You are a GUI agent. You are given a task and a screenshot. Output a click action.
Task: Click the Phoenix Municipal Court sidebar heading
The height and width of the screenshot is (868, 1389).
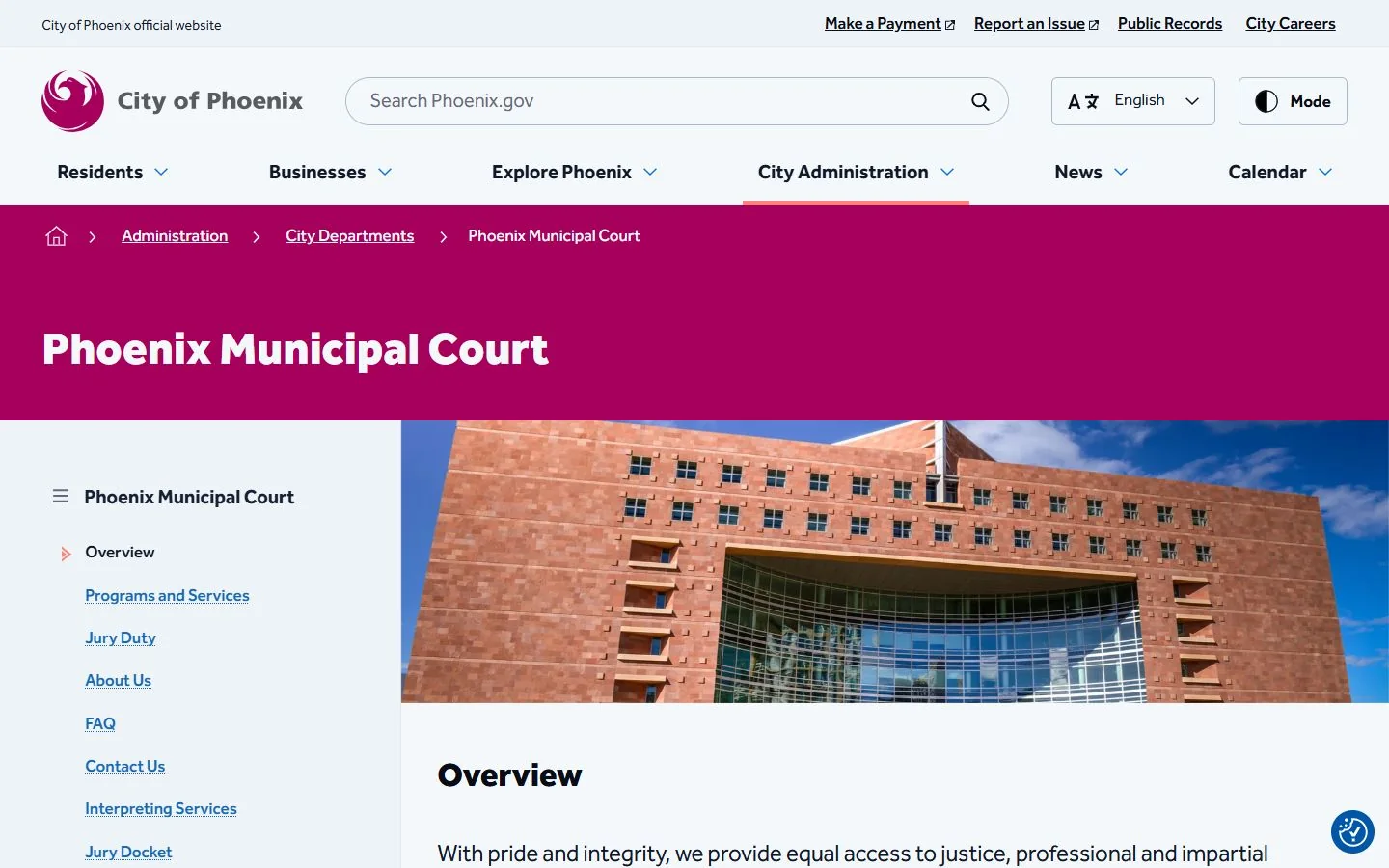pyautogui.click(x=189, y=498)
